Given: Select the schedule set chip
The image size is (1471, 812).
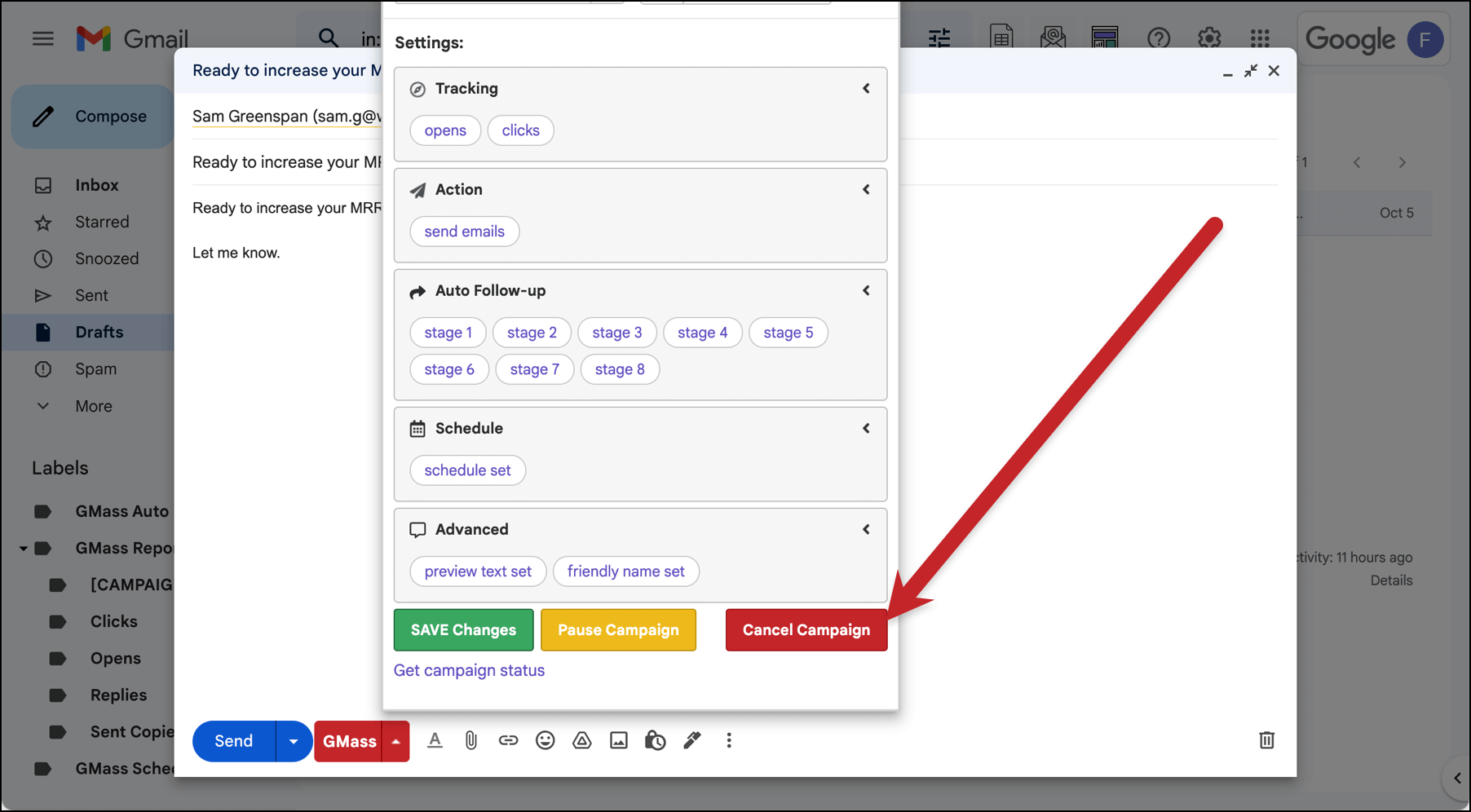Looking at the screenshot, I should point(468,470).
